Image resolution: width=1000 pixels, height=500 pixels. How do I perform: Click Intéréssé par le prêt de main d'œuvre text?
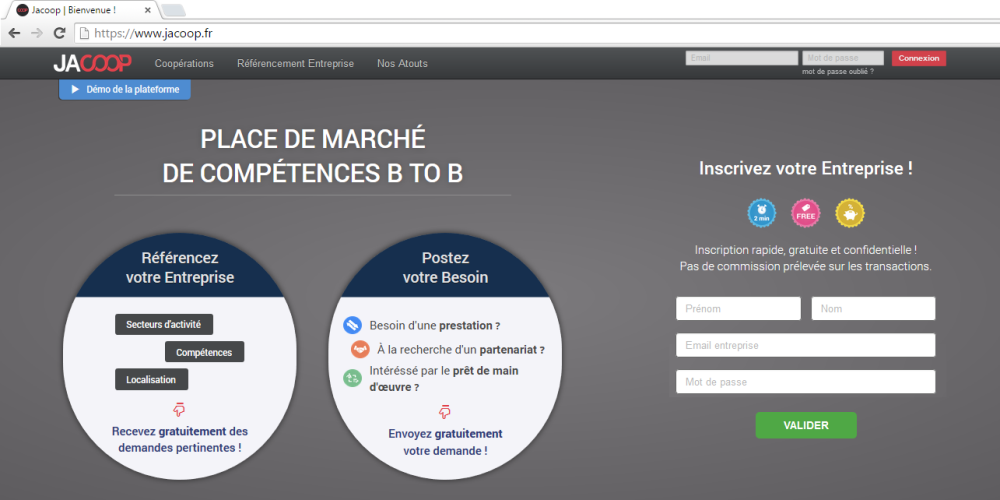tap(444, 378)
